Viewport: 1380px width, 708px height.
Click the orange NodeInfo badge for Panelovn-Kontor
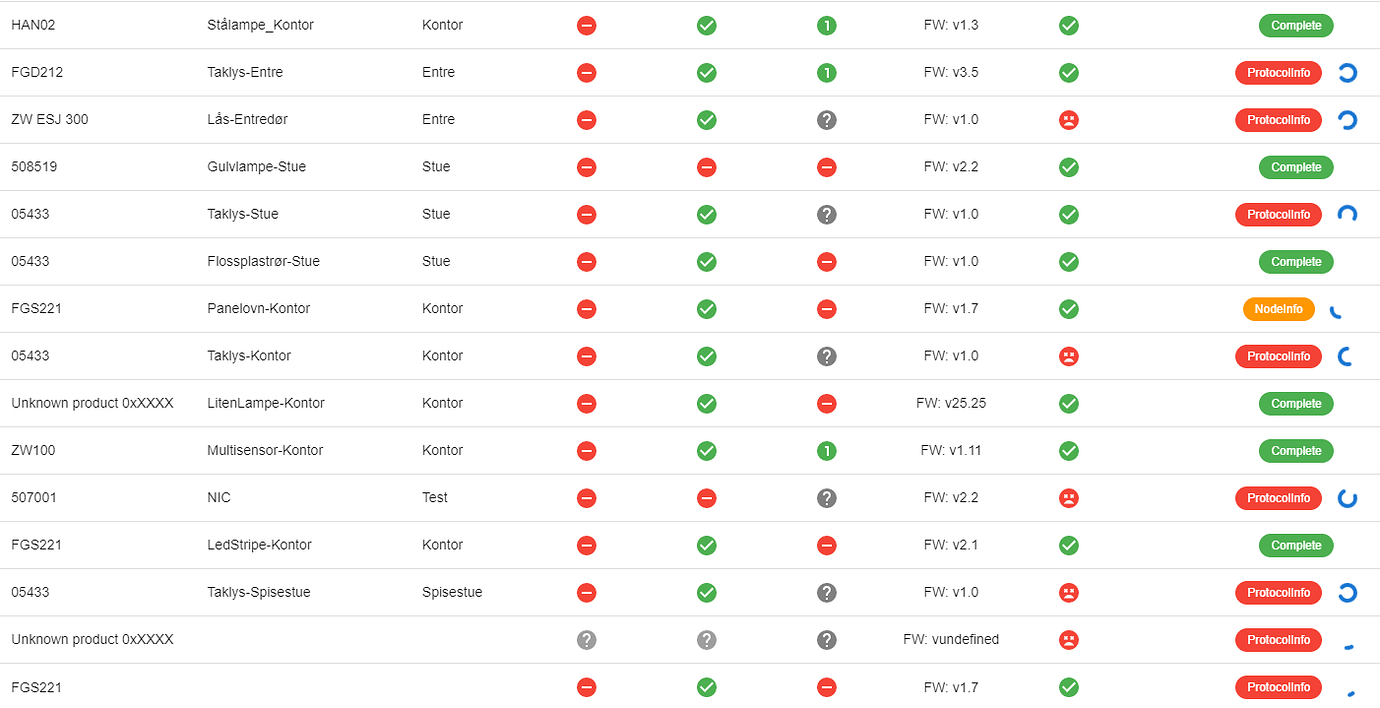tap(1279, 309)
